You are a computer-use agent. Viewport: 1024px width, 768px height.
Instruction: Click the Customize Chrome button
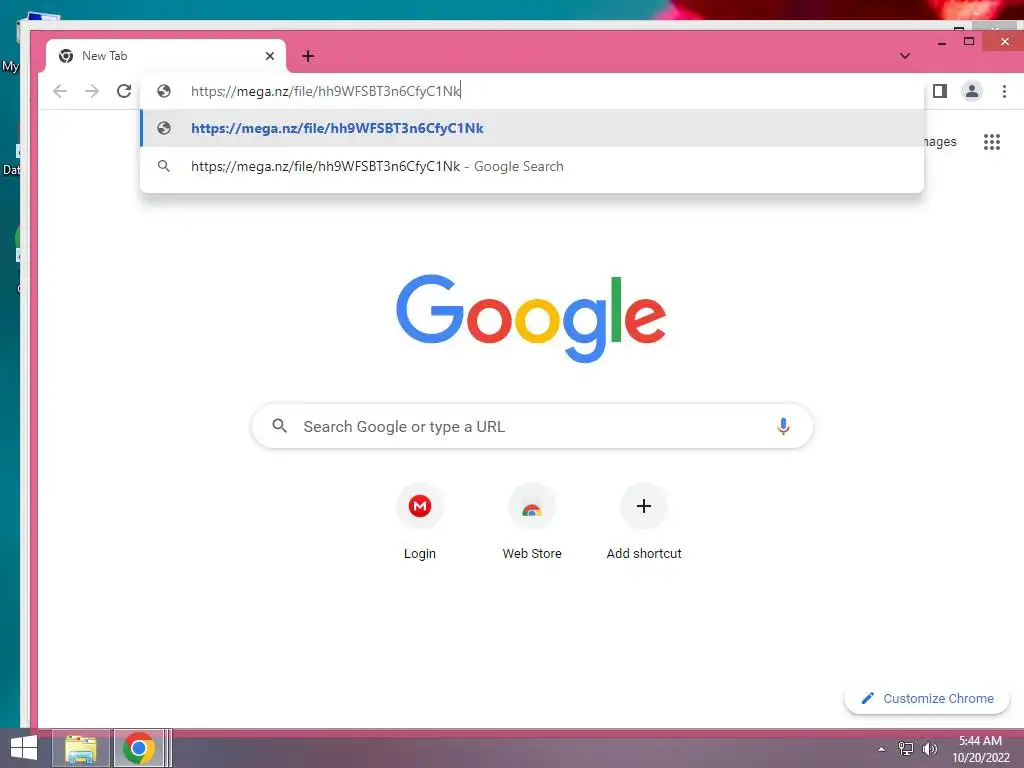pos(927,699)
